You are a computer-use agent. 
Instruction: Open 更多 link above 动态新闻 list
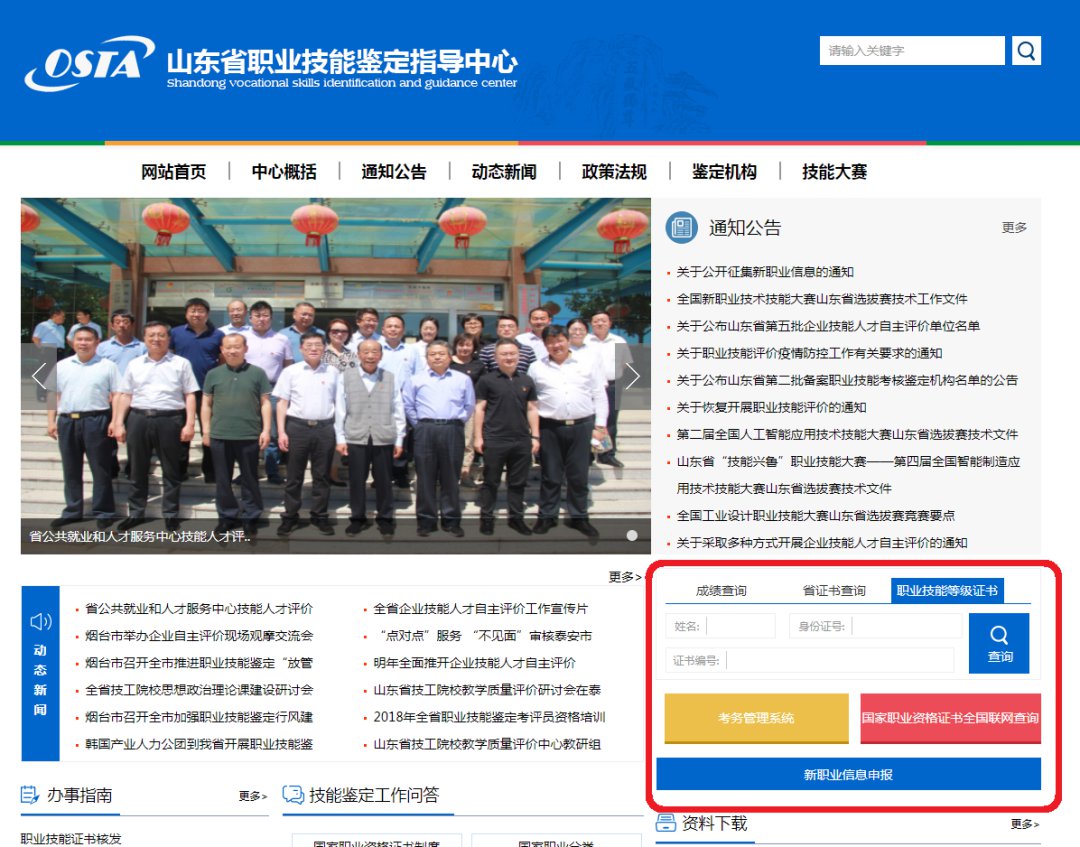point(625,577)
